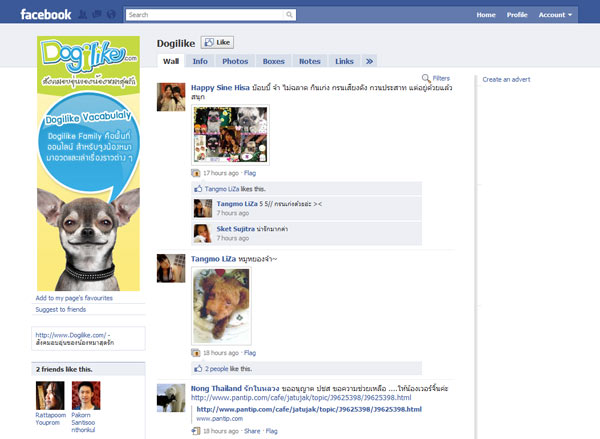The image size is (600, 439).
Task: Open the notifications globe icon
Action: click(111, 15)
